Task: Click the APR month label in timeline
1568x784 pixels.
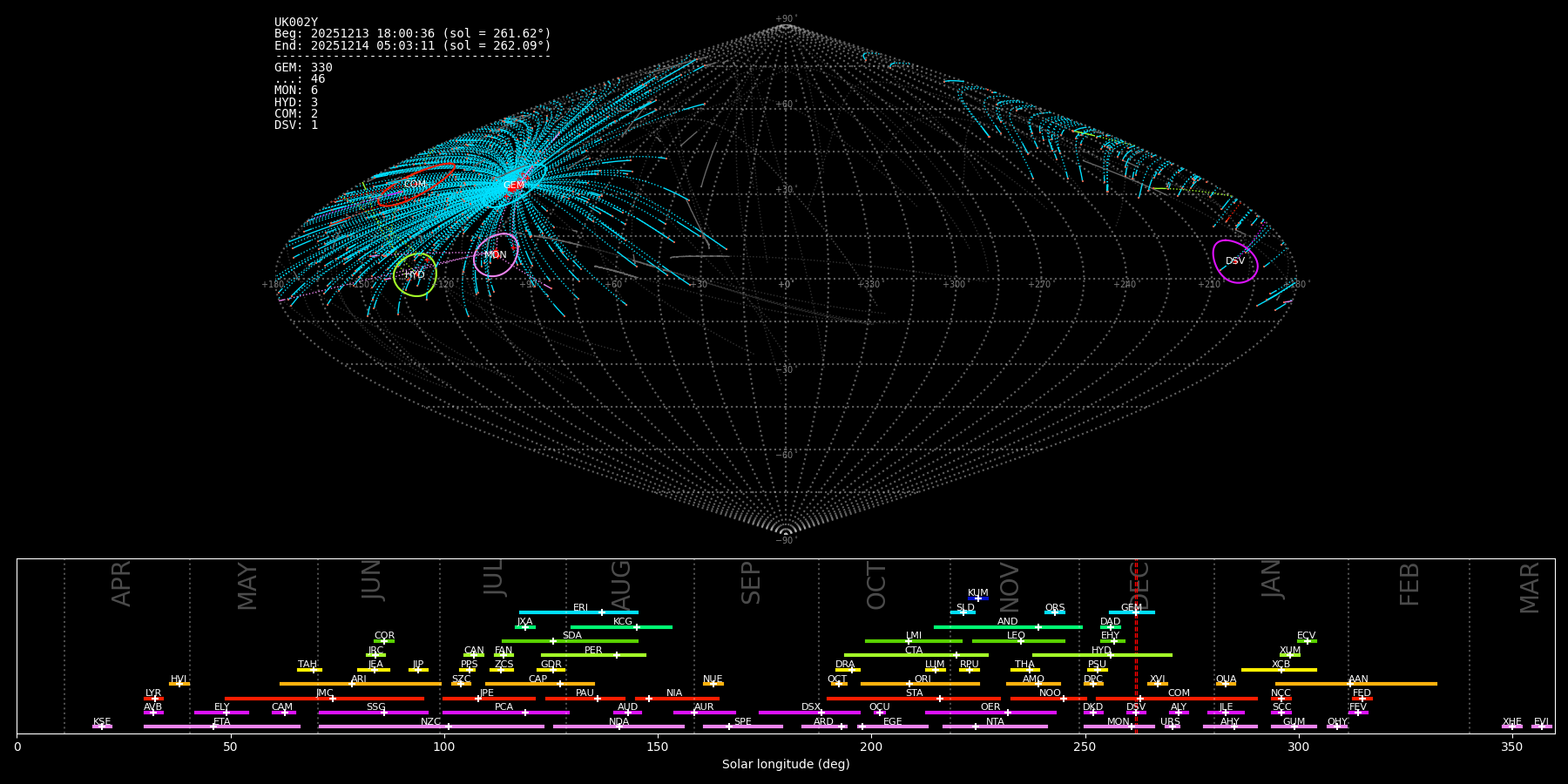Action: 122,584
